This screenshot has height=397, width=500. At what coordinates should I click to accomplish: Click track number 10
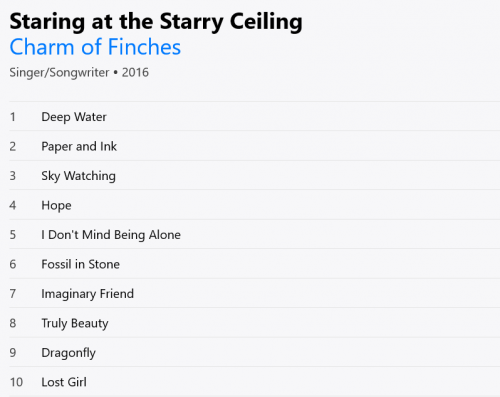pyautogui.click(x=16, y=382)
